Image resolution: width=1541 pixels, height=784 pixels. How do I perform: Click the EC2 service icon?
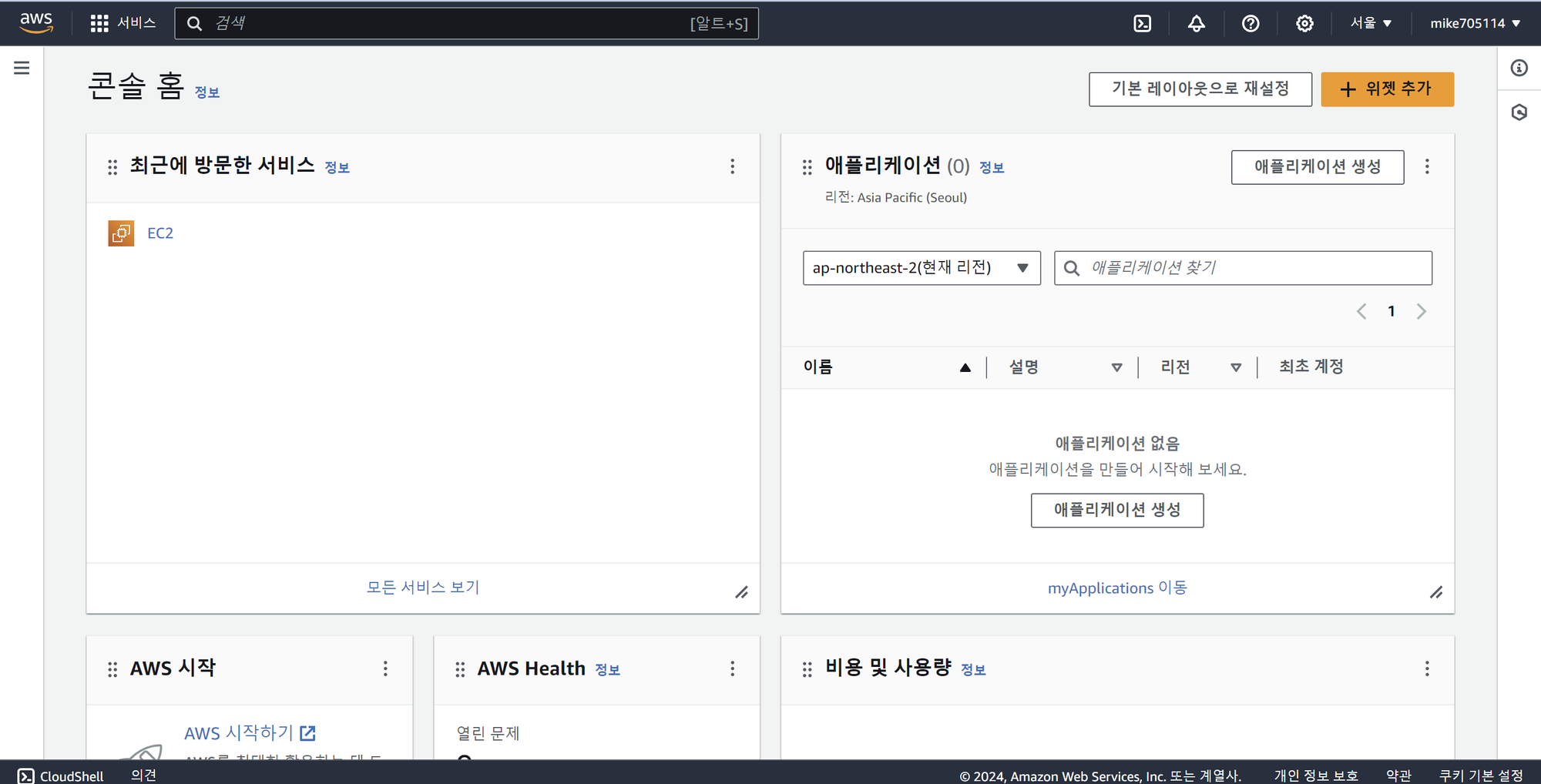[121, 233]
